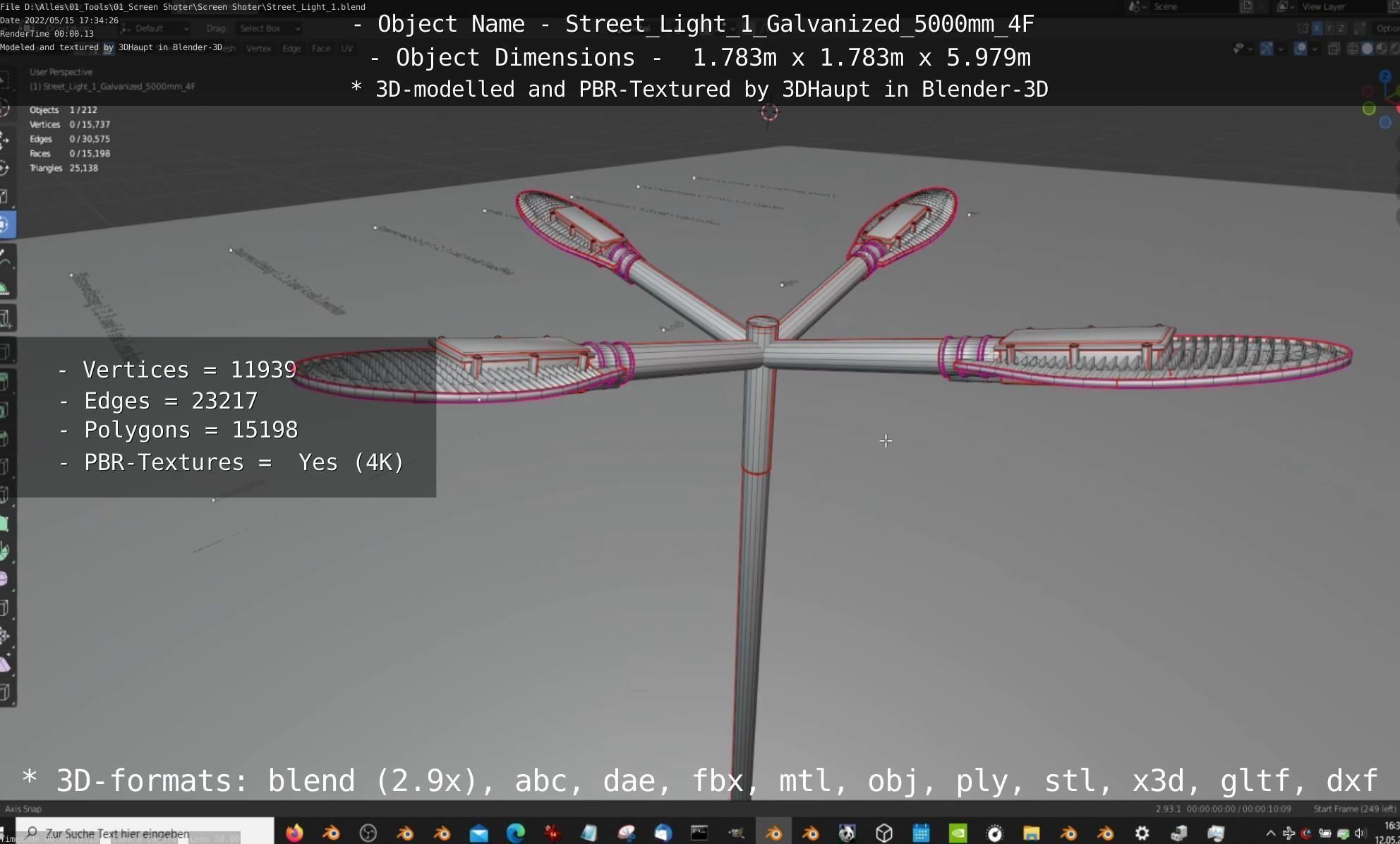The width and height of the screenshot is (1400, 844).
Task: Open the Options popover in header
Action: 1388,28
